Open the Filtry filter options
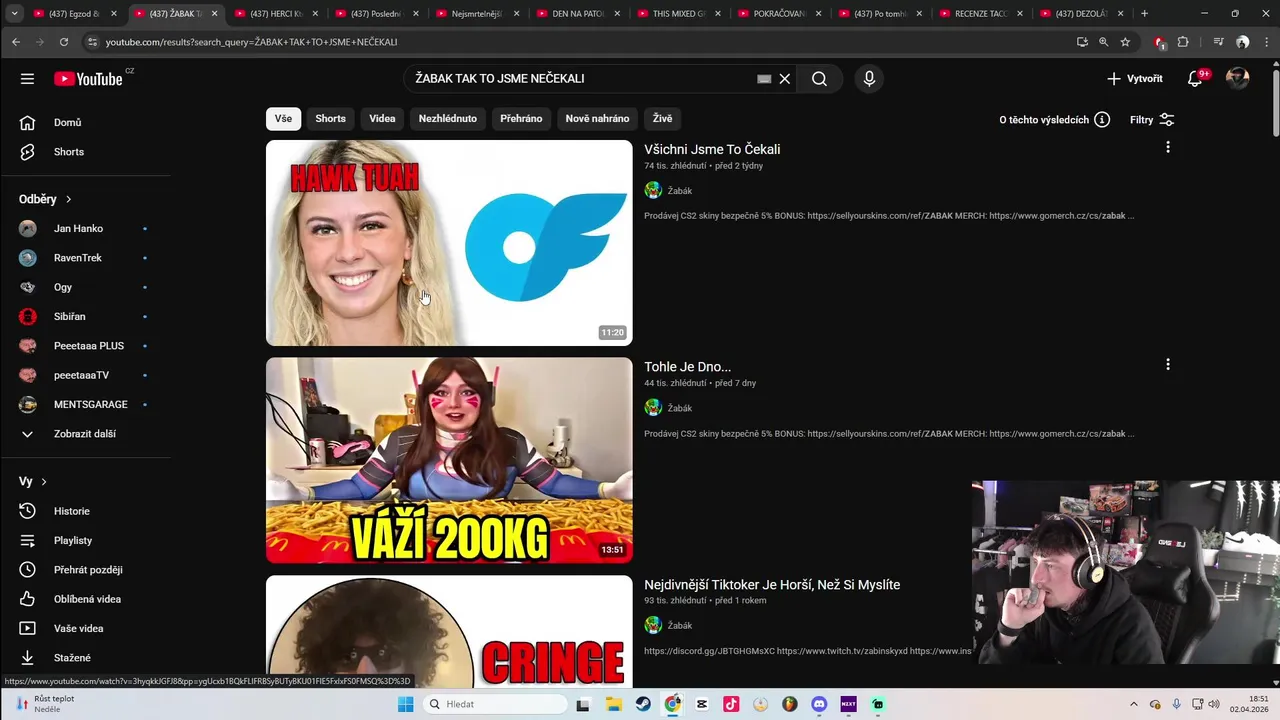 pos(1152,120)
